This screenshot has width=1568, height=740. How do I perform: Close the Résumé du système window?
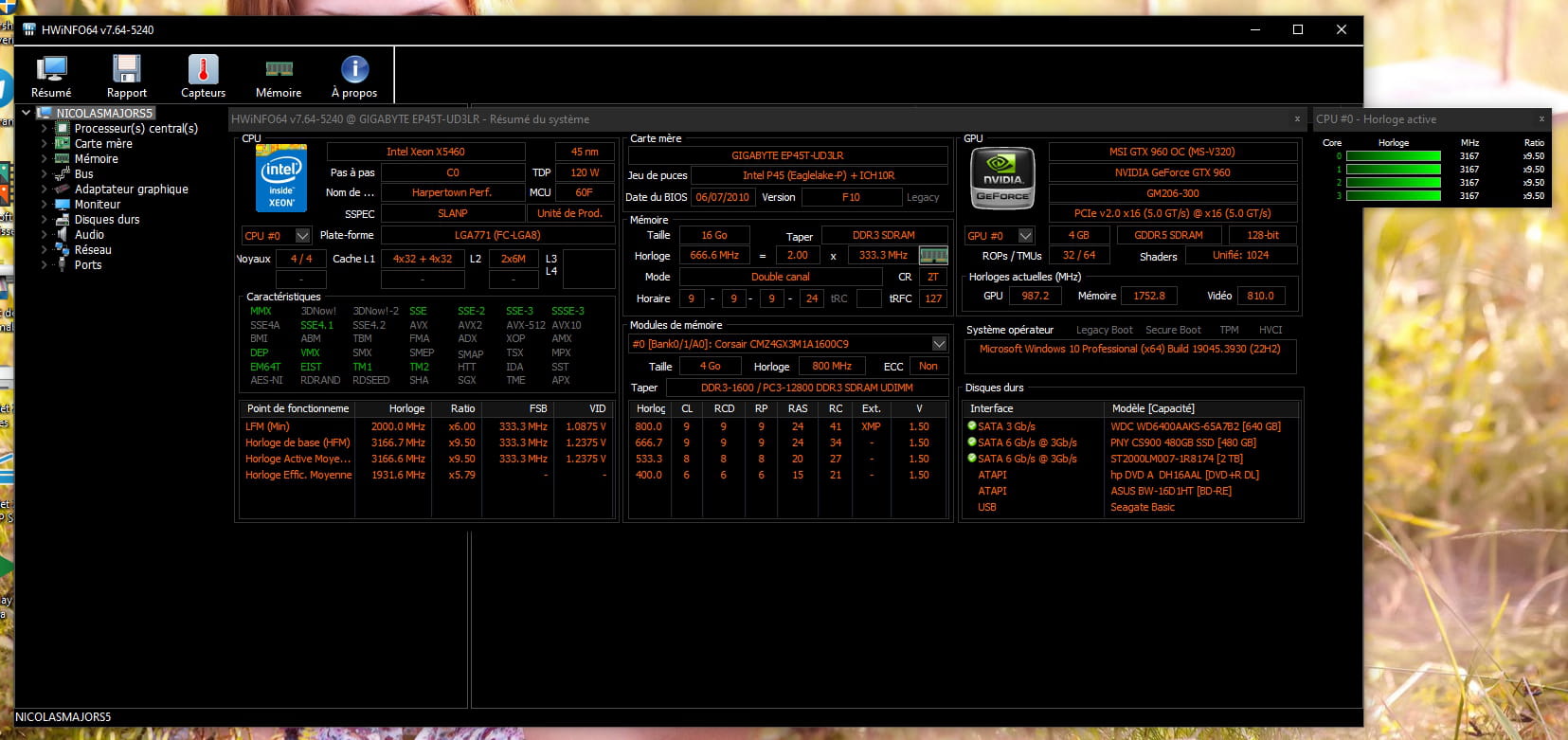click(x=1297, y=118)
